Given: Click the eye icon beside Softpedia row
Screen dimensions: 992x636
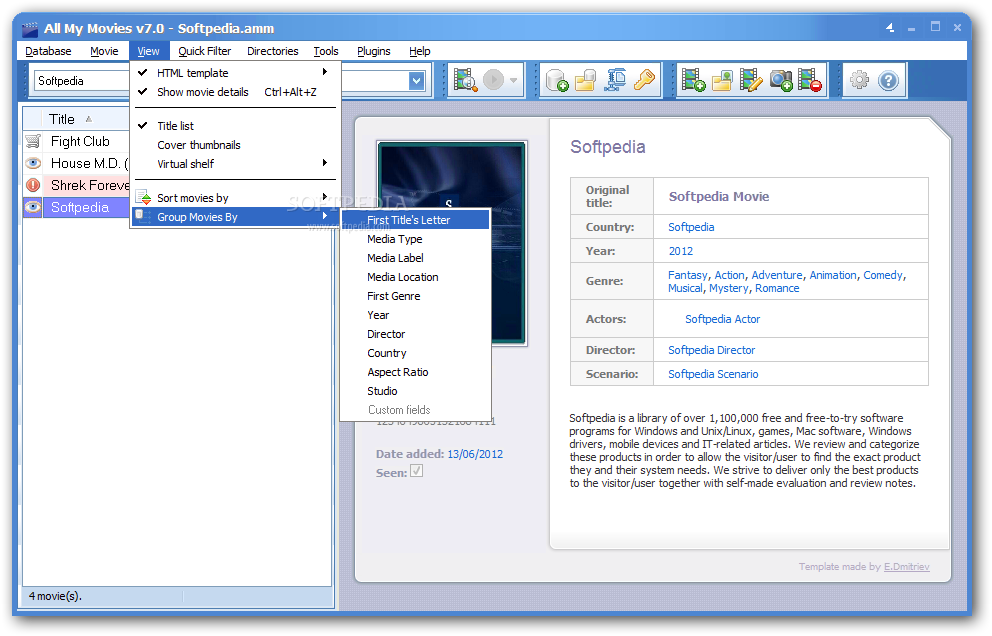Looking at the screenshot, I should click(x=33, y=207).
